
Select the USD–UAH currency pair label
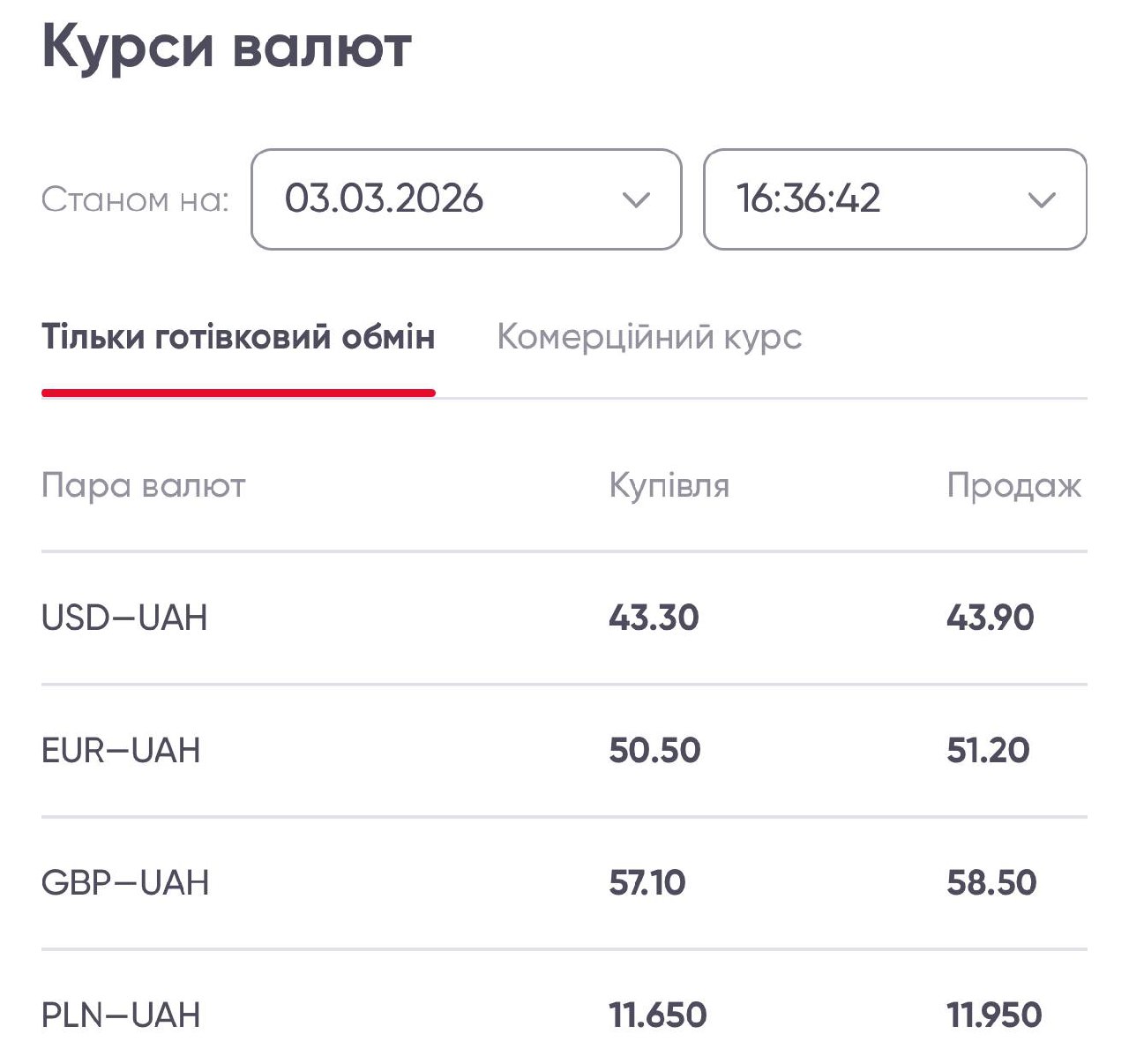coord(124,618)
